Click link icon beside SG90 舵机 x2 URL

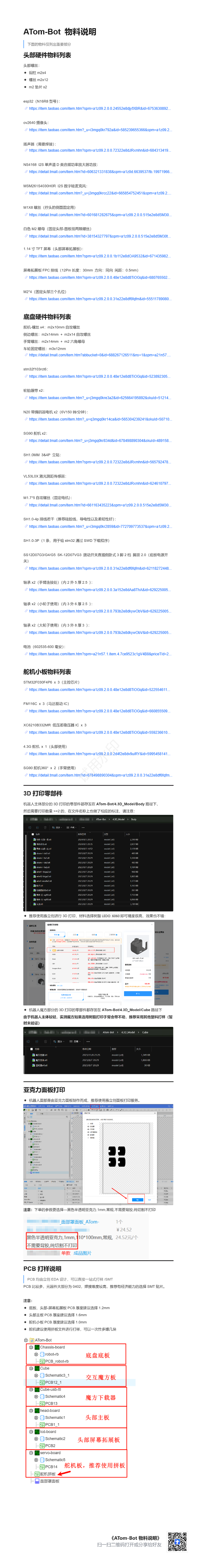(26, 440)
